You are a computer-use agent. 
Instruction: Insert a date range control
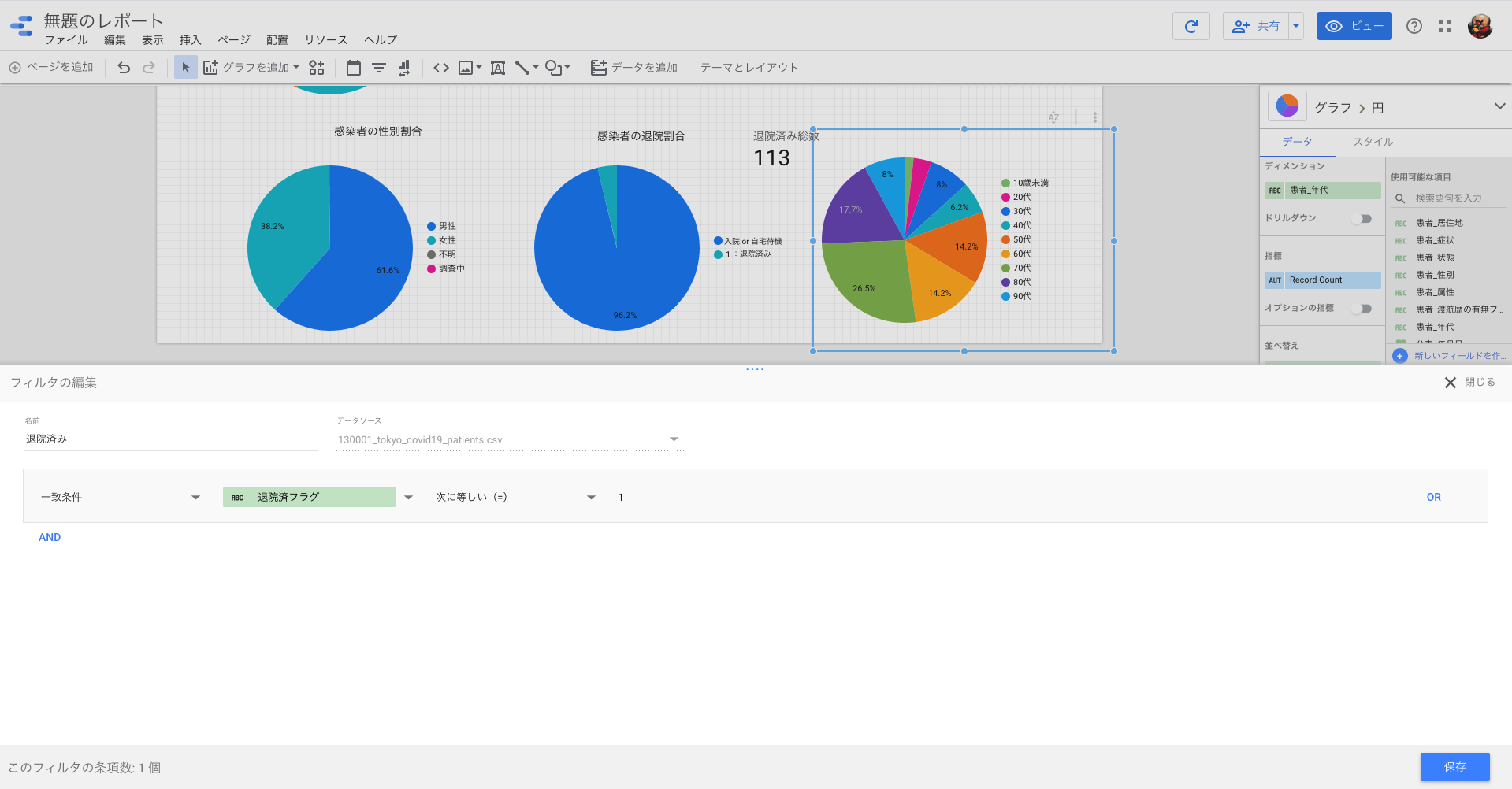coord(354,68)
